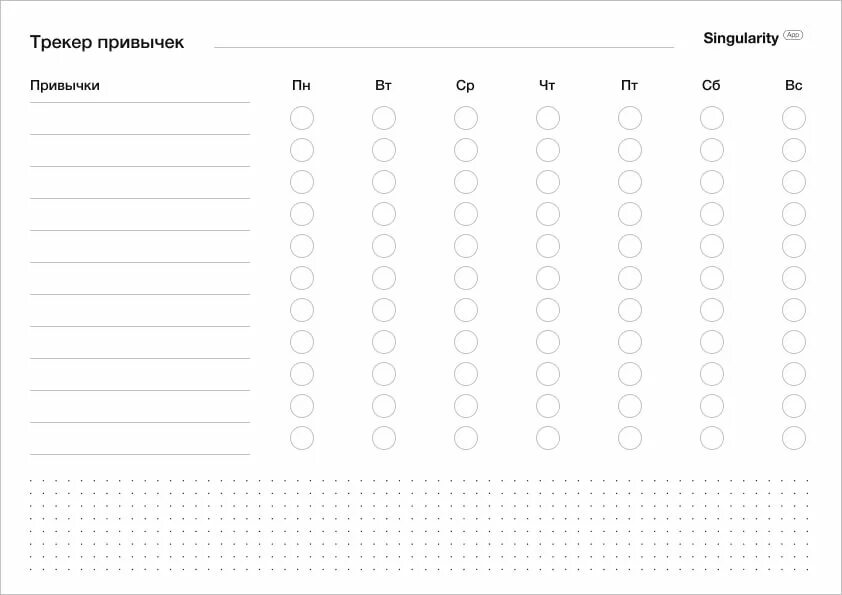Click the Чт day header
This screenshot has width=842, height=595.
[x=547, y=85]
